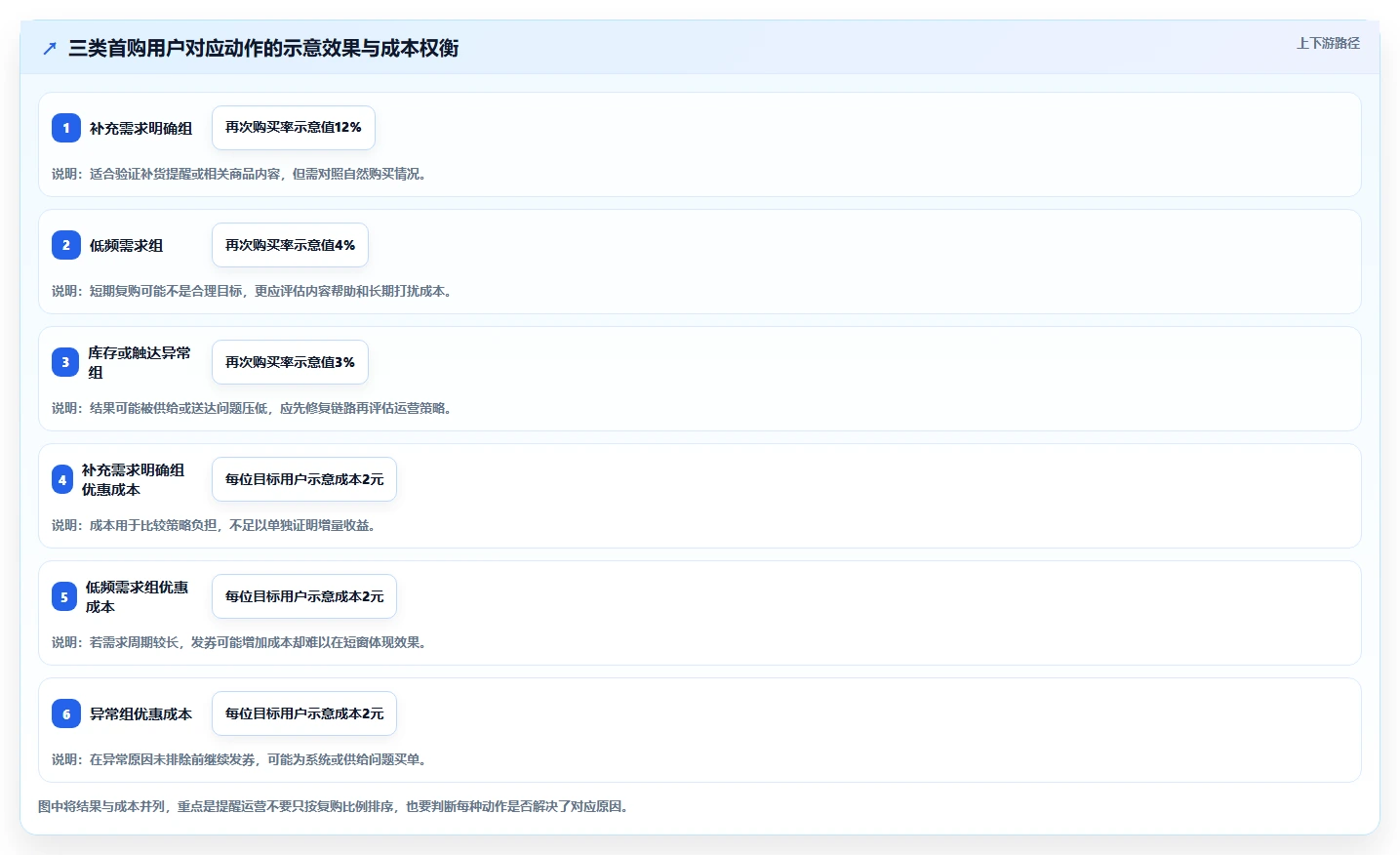Click the label 库存或触达异常组

click(140, 362)
